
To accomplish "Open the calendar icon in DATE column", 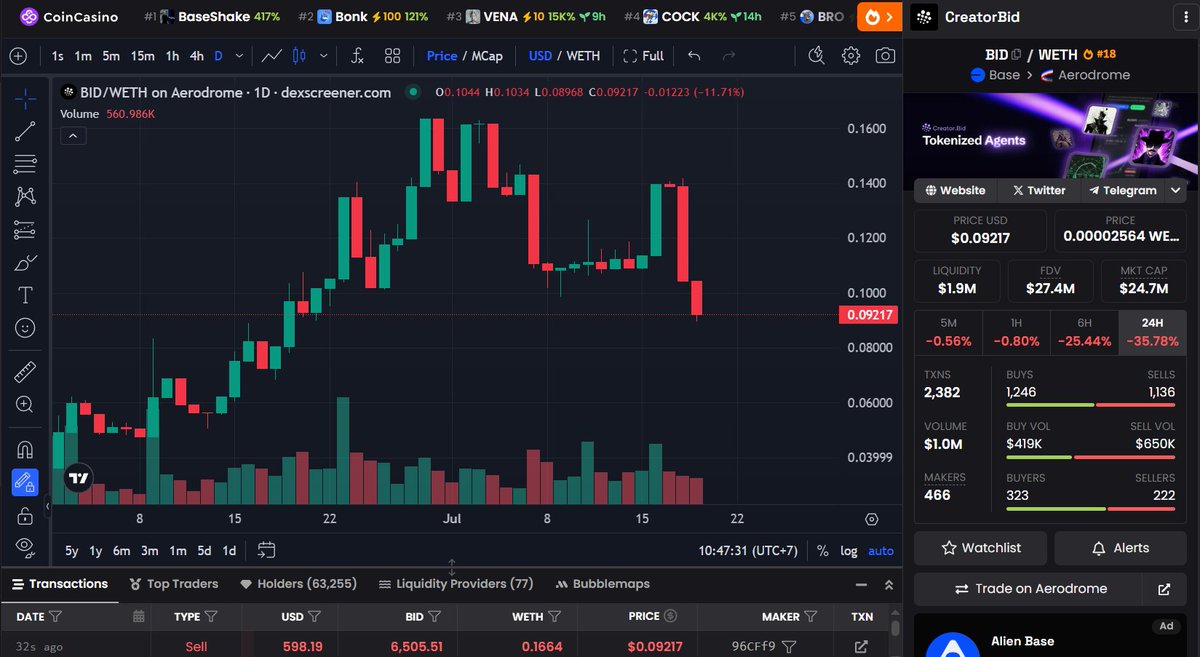I will (x=139, y=617).
